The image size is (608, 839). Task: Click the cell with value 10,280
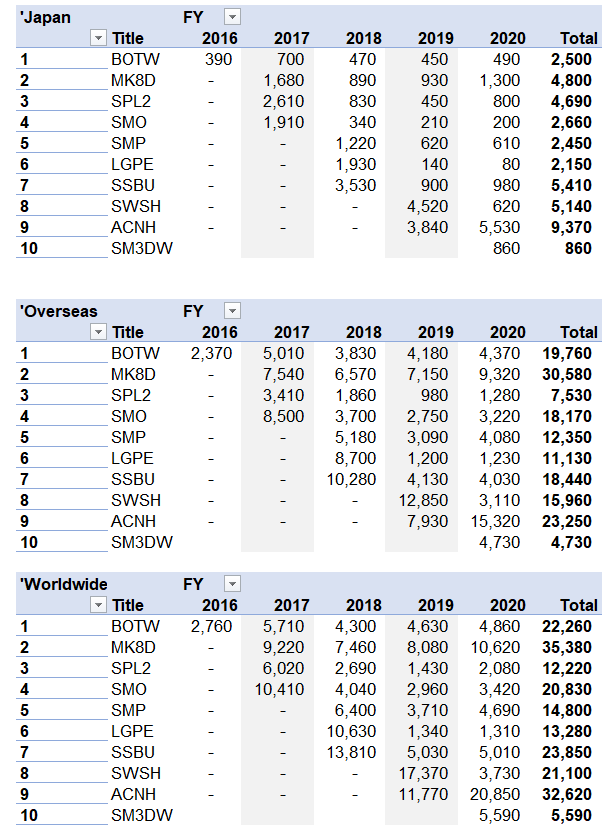pos(351,479)
